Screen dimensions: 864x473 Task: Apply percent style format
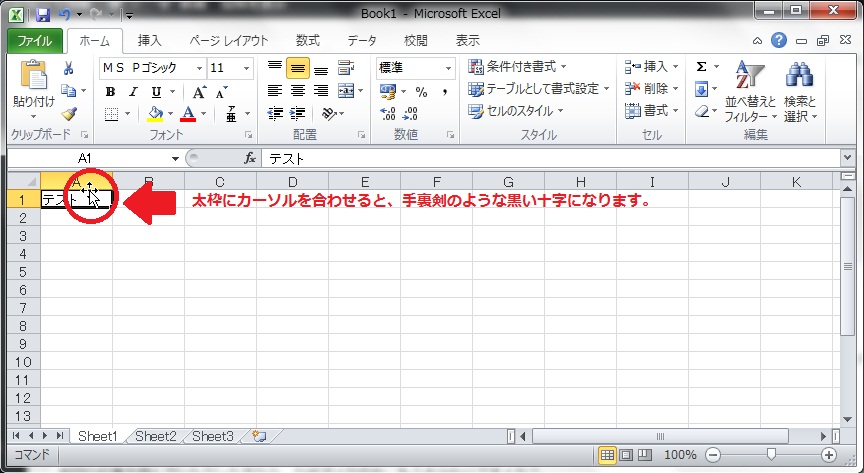pyautogui.click(x=422, y=92)
